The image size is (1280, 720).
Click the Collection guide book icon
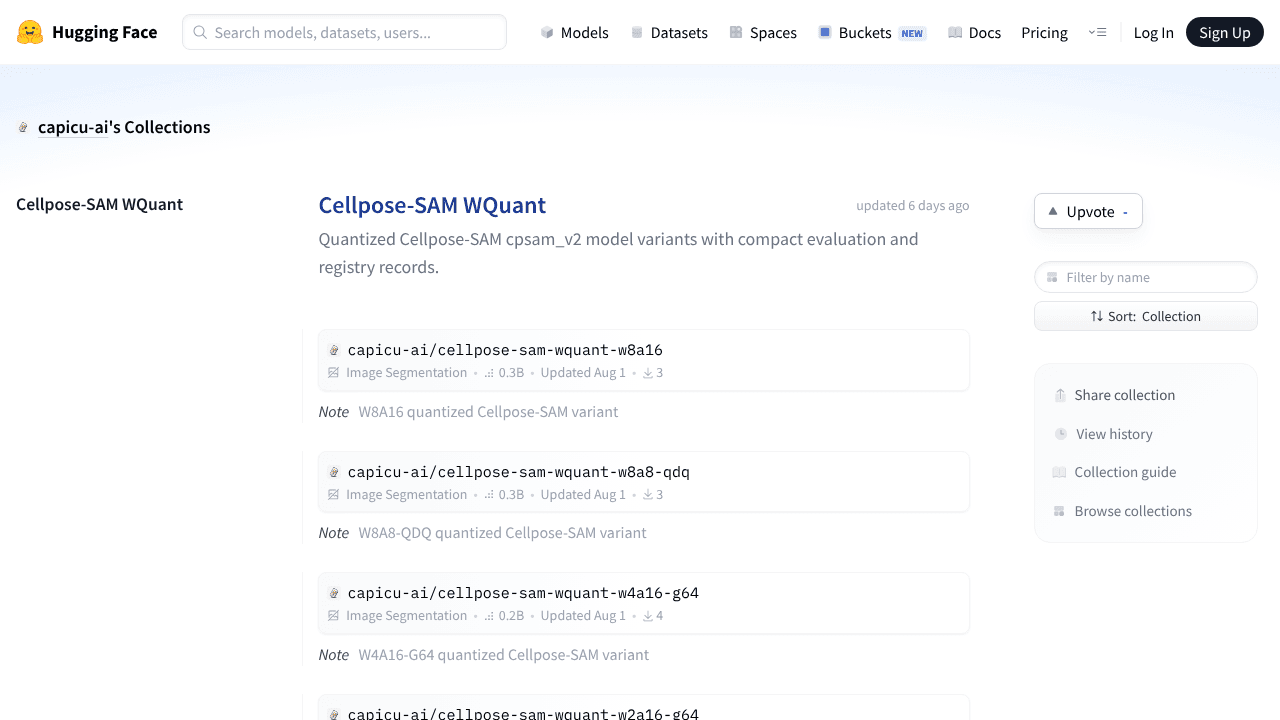point(1059,472)
